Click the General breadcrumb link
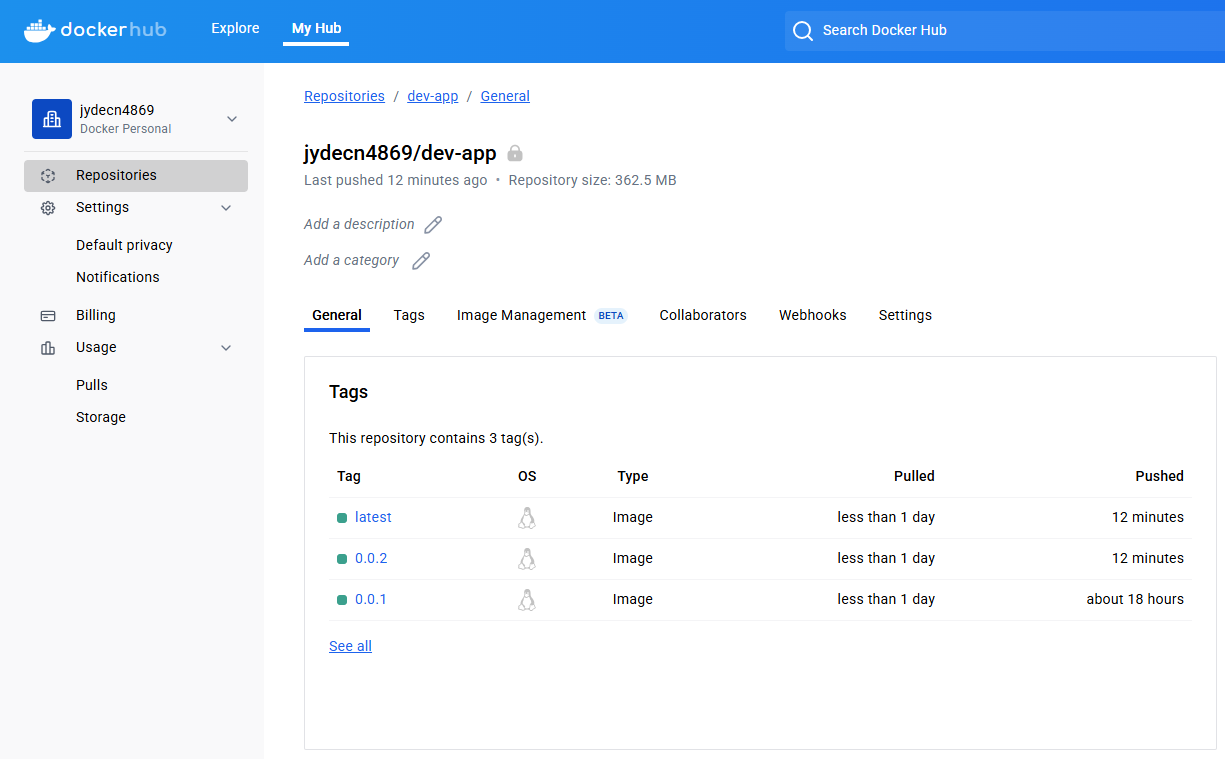1225x759 pixels. coord(505,96)
